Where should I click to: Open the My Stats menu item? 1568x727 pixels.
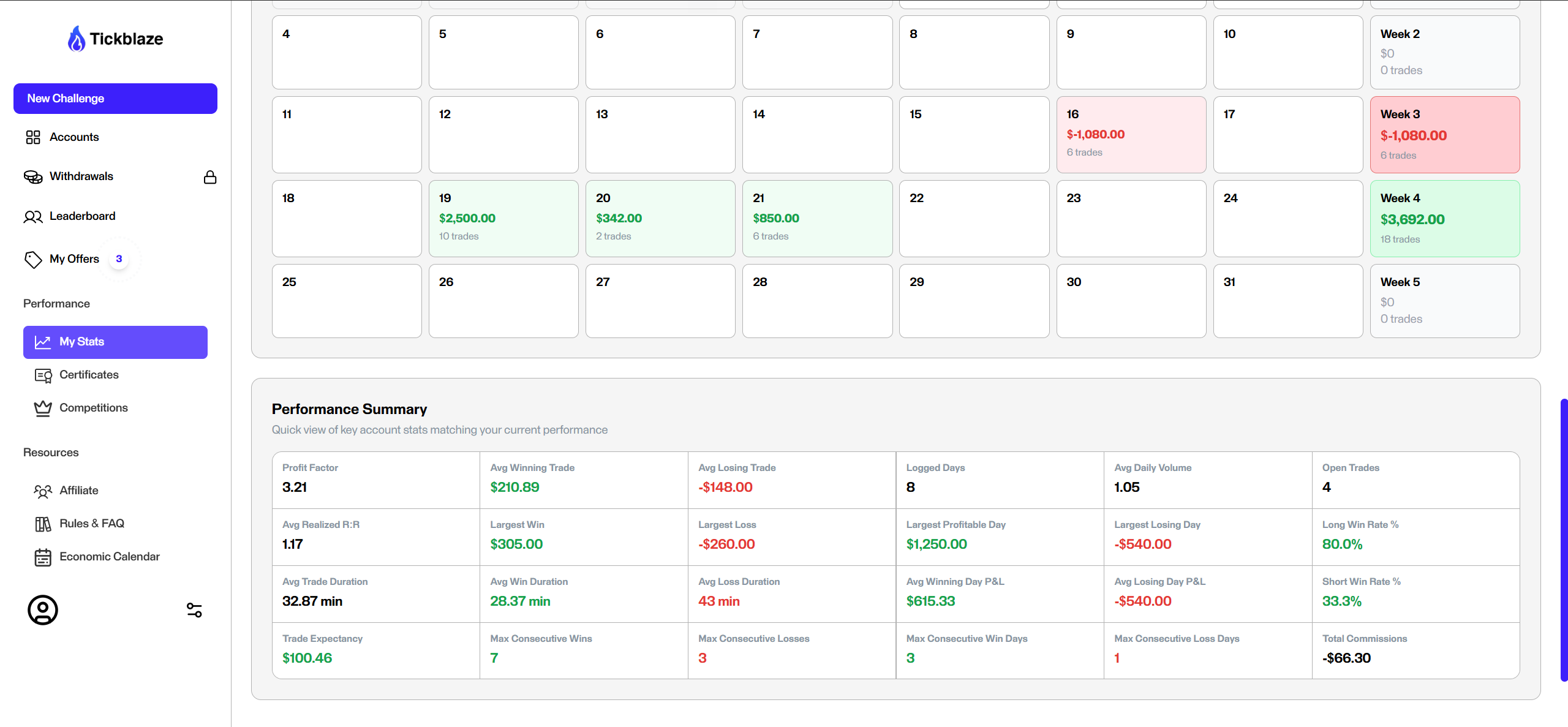[115, 342]
